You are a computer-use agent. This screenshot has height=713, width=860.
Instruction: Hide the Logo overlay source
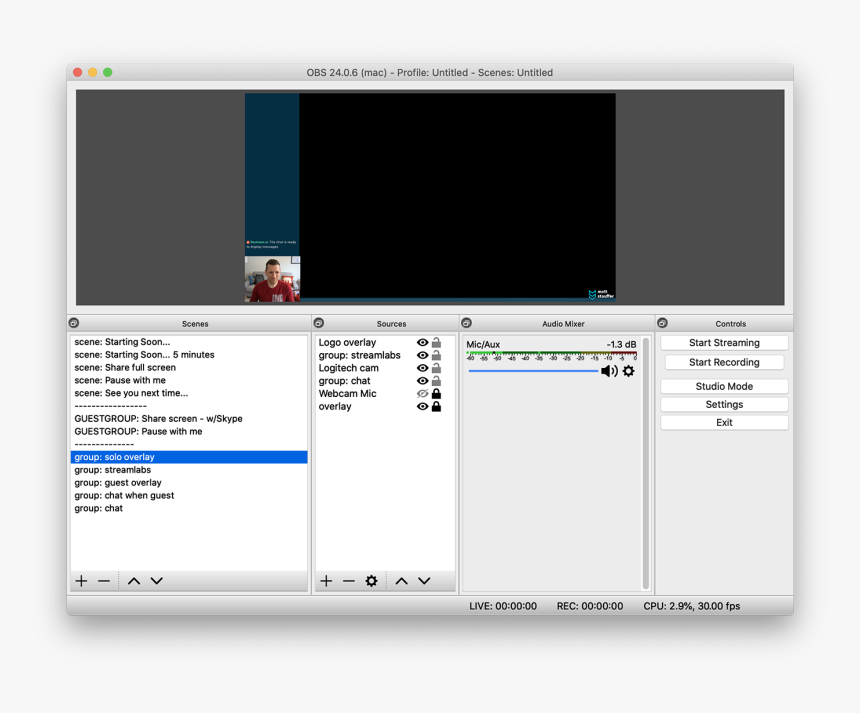point(422,343)
